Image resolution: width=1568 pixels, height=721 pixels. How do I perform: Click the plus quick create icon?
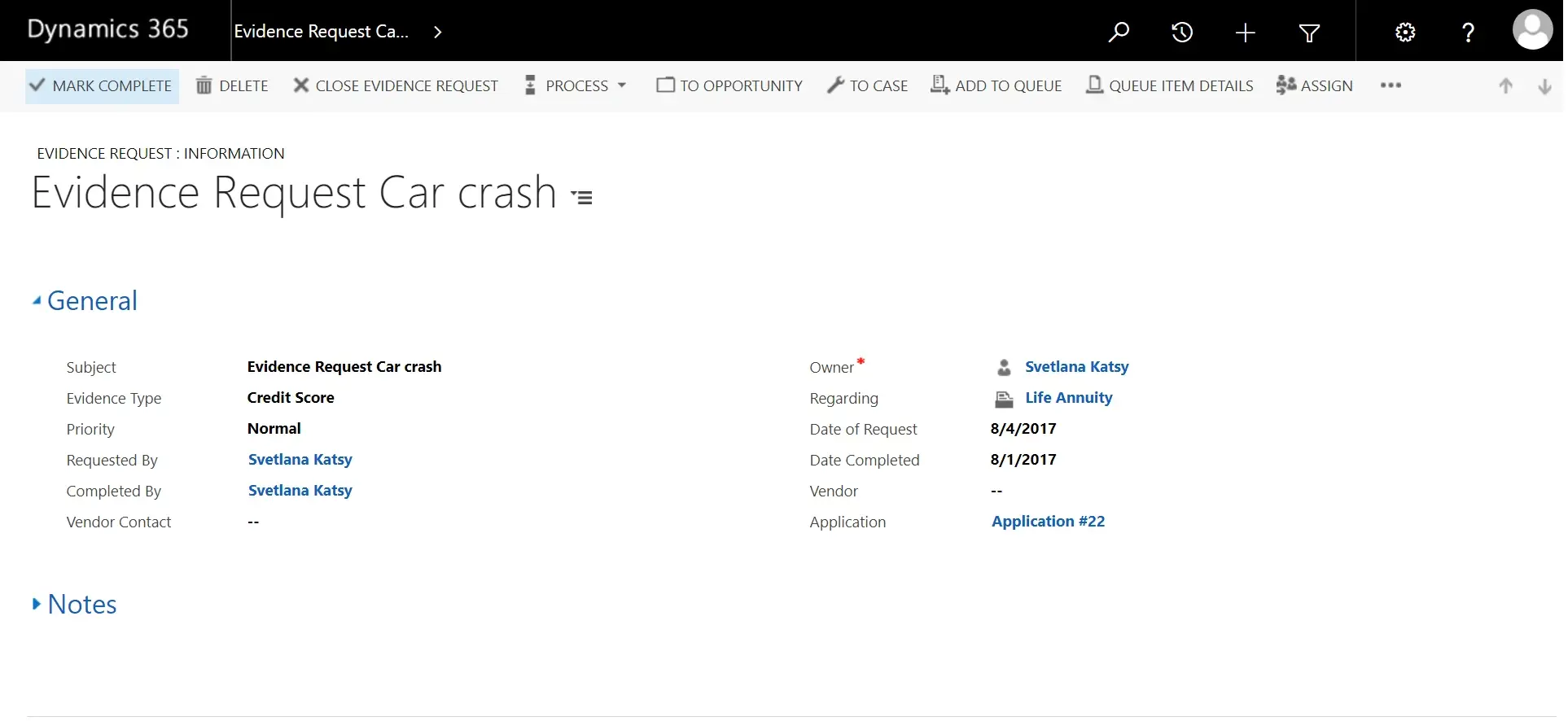1245,33
